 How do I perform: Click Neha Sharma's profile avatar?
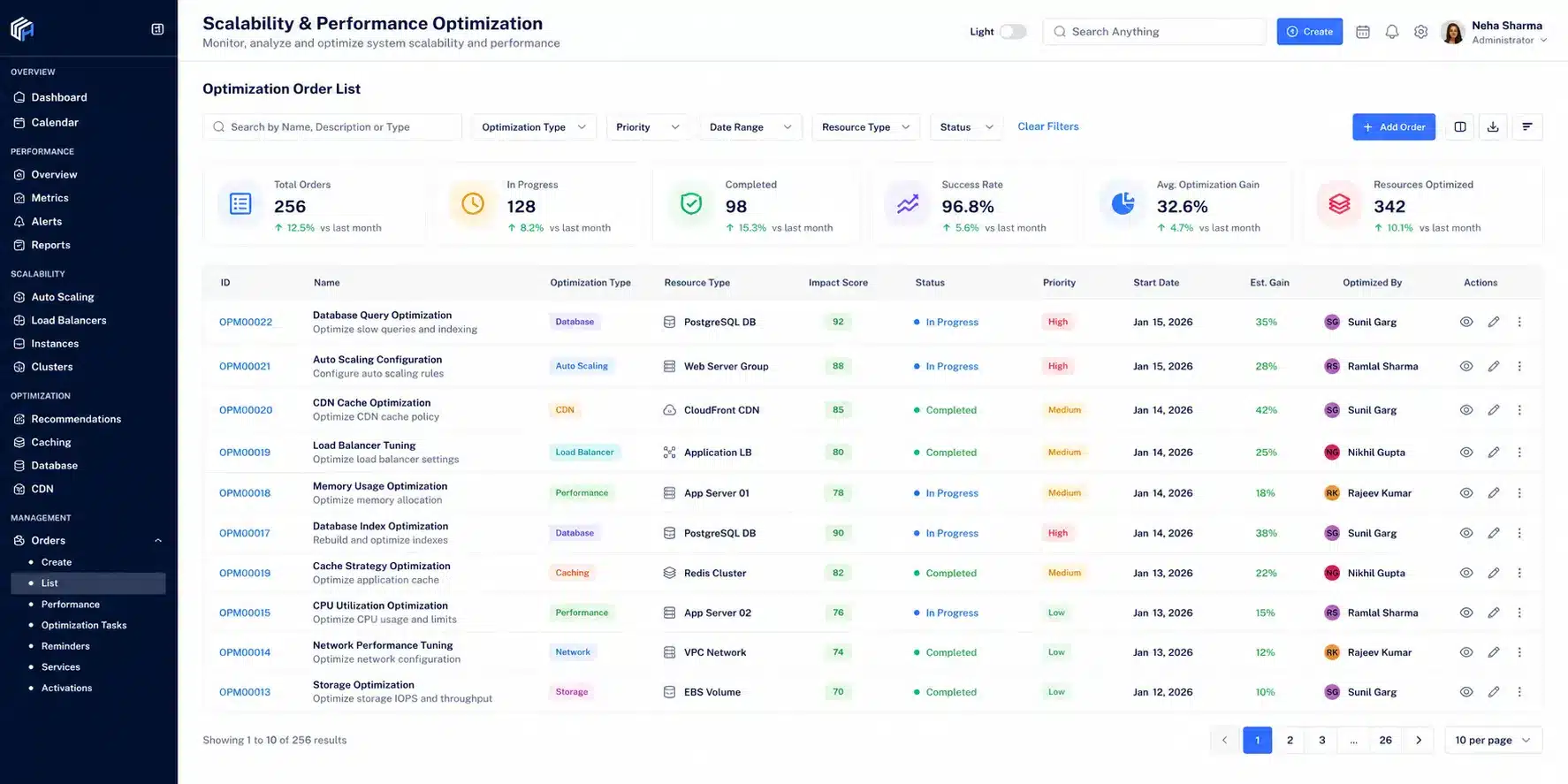(x=1453, y=33)
